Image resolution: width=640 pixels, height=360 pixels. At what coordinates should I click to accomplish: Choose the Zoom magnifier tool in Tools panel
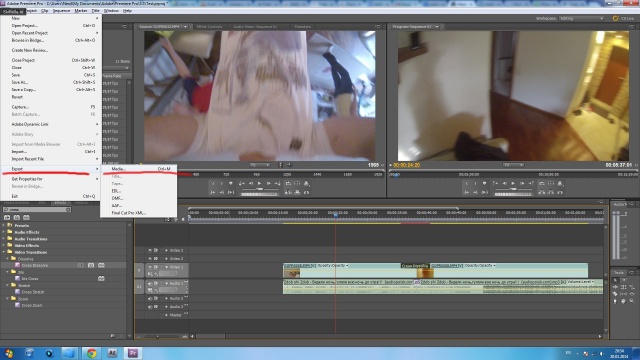(x=631, y=301)
